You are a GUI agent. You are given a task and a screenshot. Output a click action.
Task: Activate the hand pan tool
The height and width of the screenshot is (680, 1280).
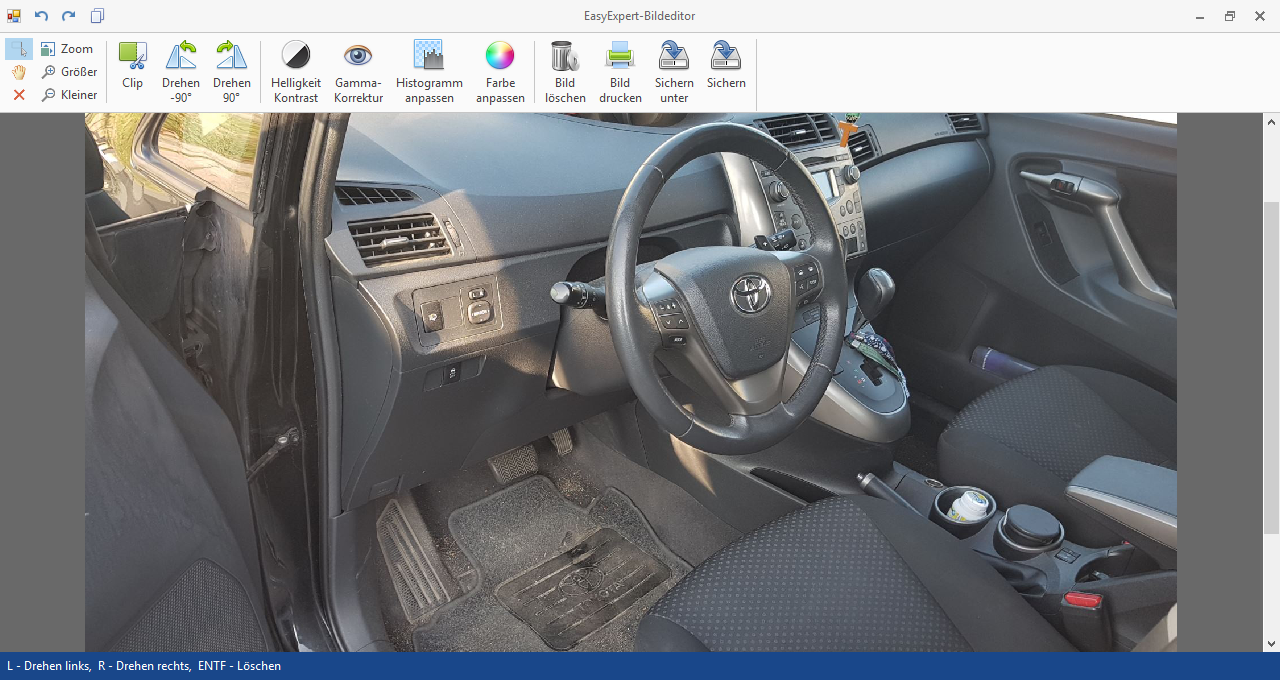click(x=19, y=72)
